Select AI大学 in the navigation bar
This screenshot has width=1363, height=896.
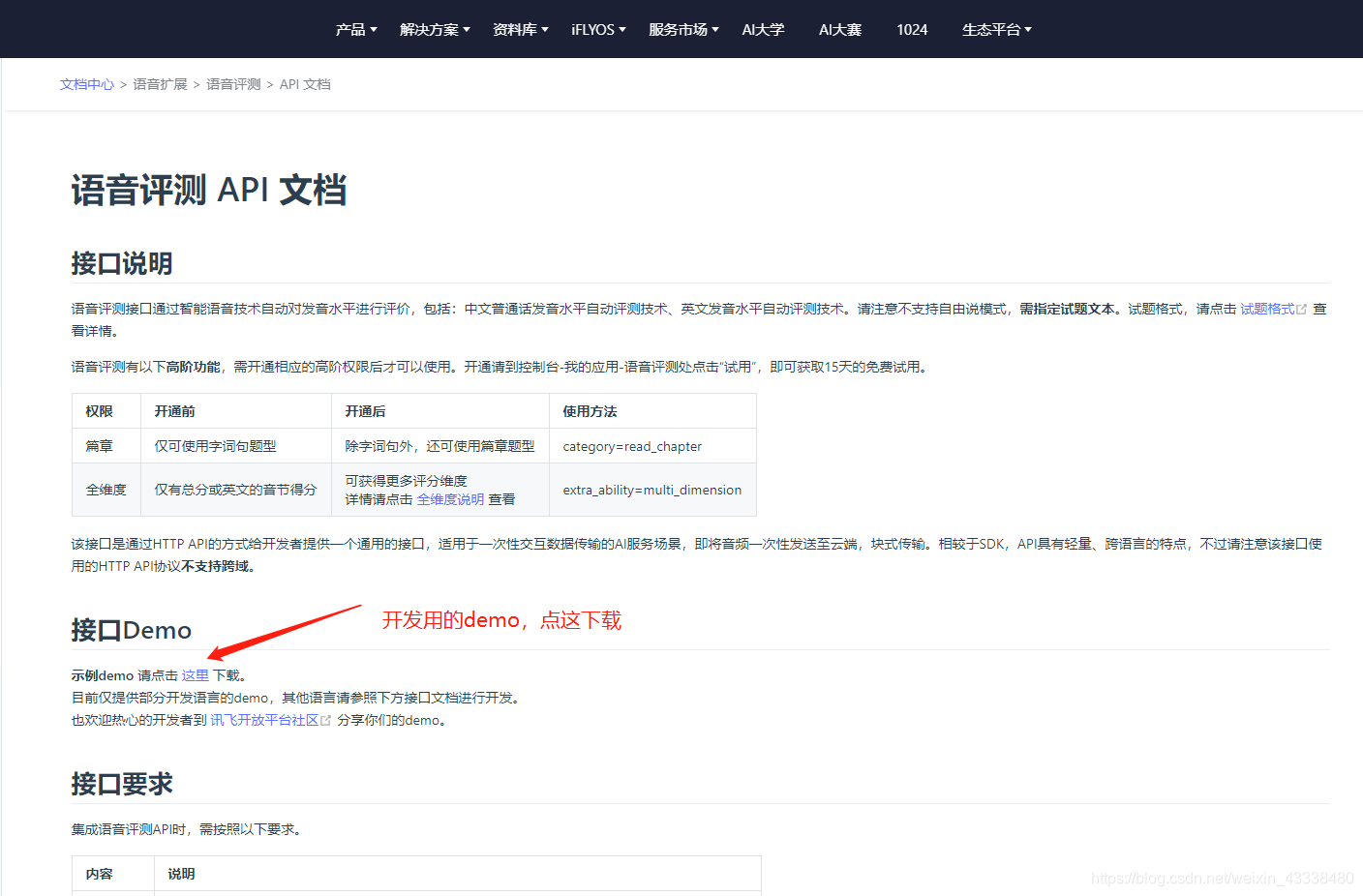(x=762, y=29)
